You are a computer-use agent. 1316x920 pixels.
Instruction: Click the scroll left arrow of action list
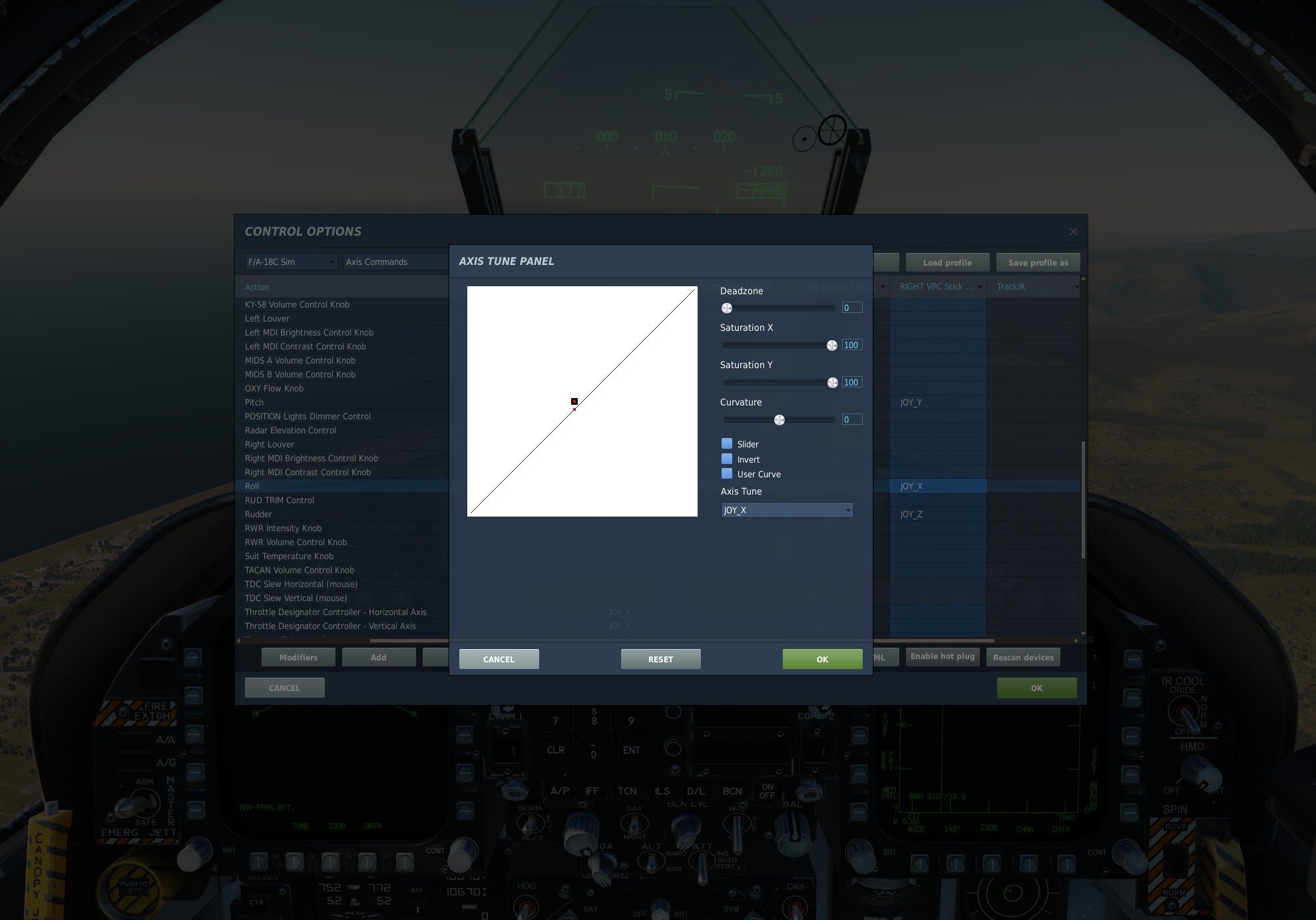click(x=238, y=640)
